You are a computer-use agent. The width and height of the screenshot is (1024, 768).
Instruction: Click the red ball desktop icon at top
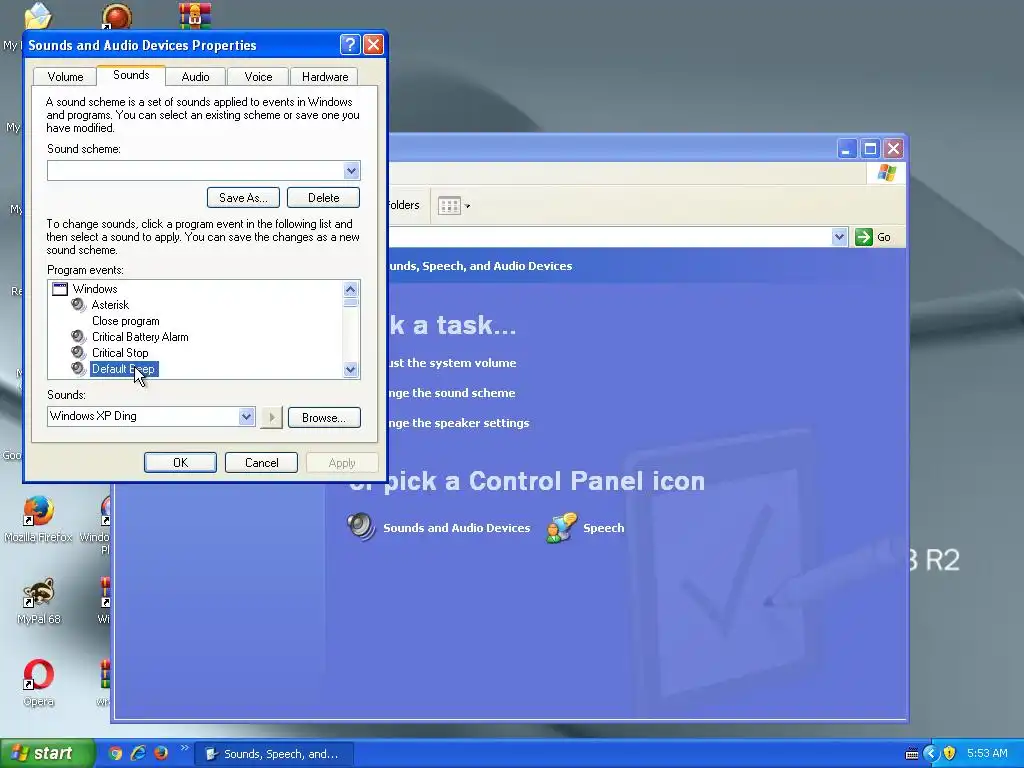click(x=117, y=16)
